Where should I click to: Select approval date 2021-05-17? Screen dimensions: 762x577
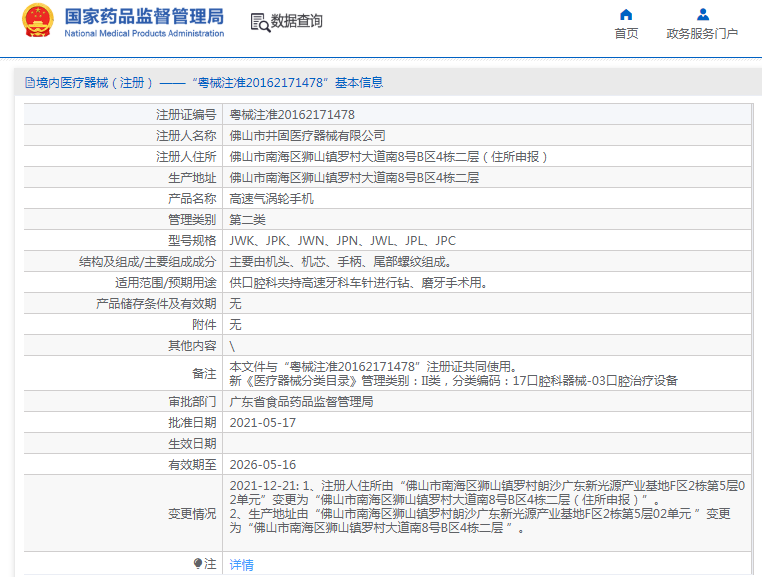coord(262,423)
